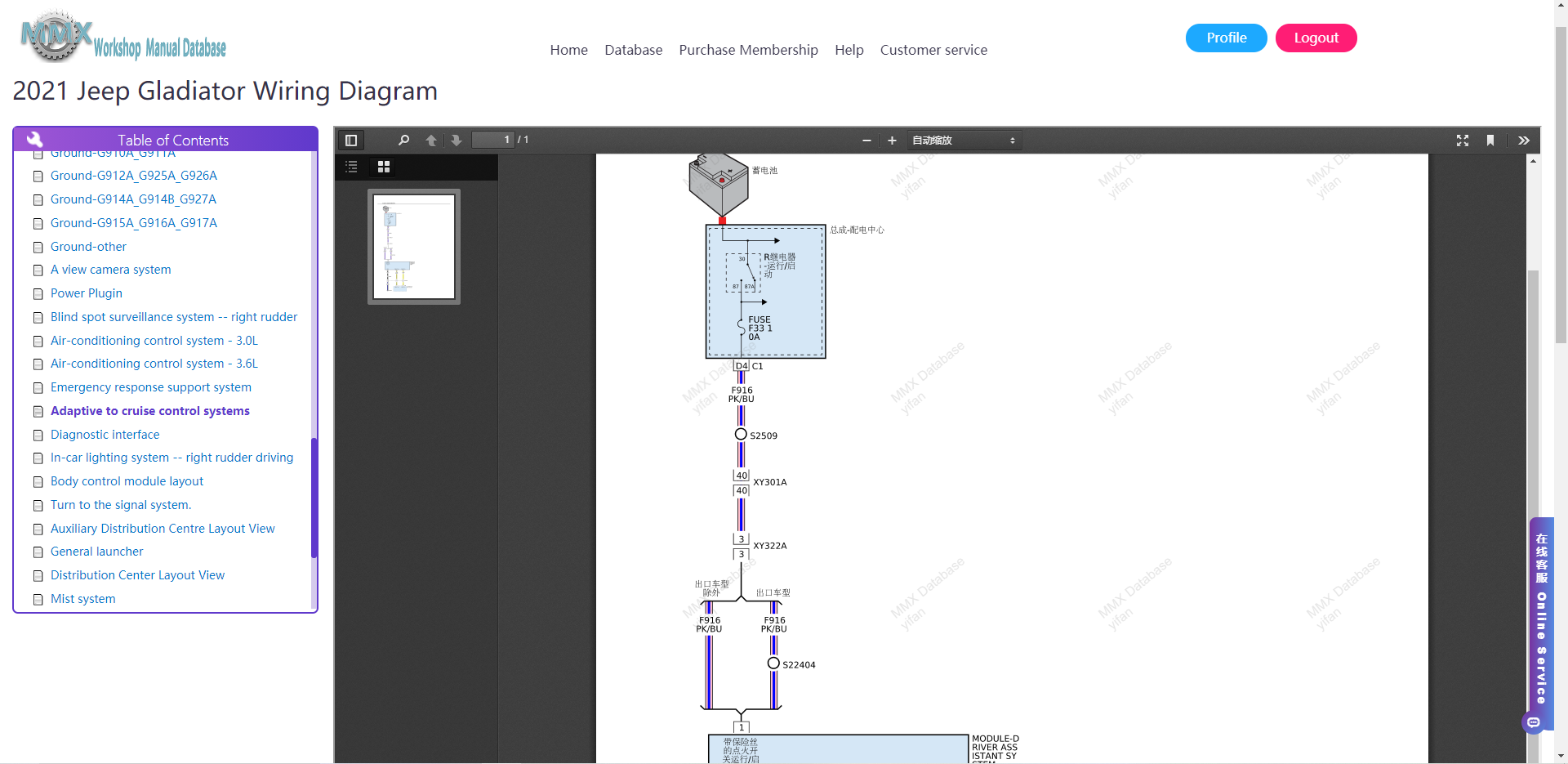Image resolution: width=1568 pixels, height=764 pixels.
Task: Click the Profile button
Action: [1226, 38]
